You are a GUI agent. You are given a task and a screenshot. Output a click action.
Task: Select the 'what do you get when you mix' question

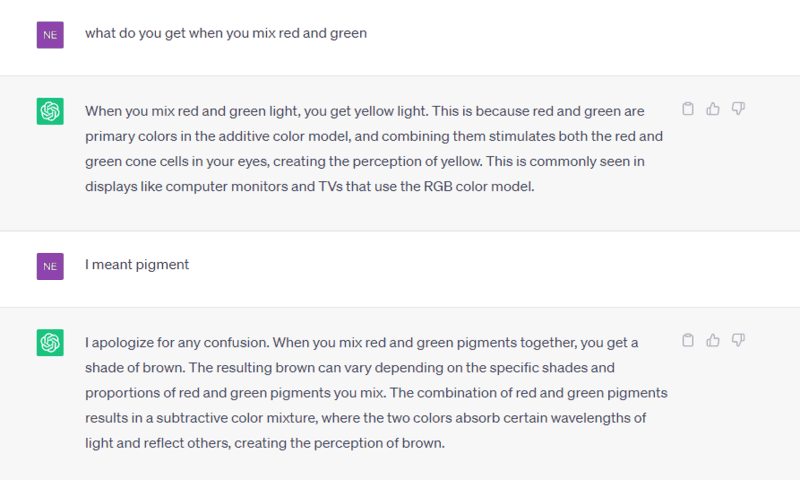tap(226, 33)
